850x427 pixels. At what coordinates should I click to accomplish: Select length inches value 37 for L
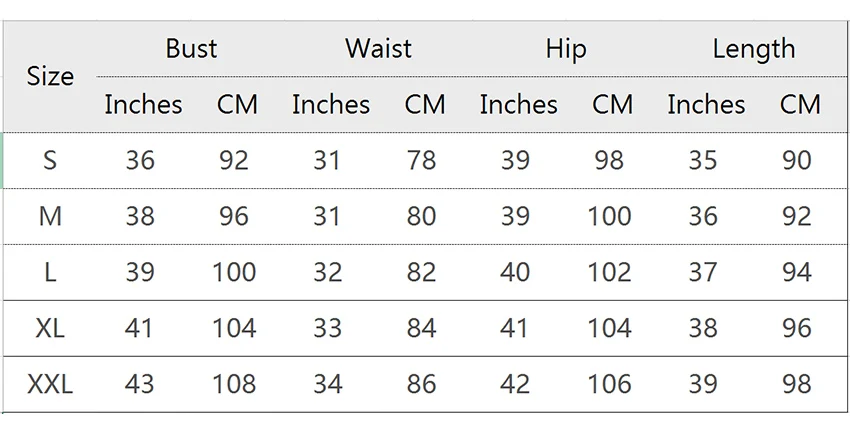click(703, 273)
